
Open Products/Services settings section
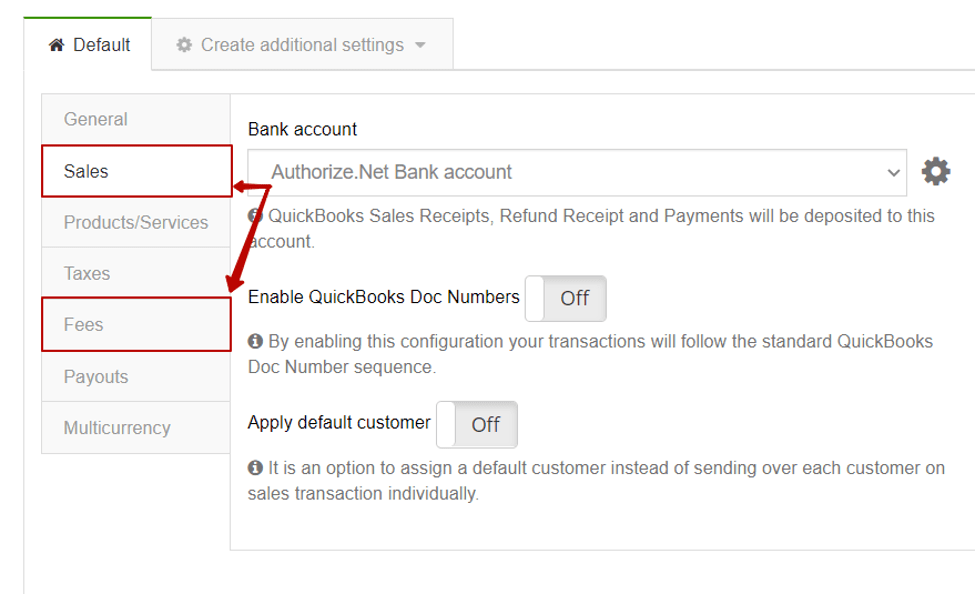pos(136,222)
